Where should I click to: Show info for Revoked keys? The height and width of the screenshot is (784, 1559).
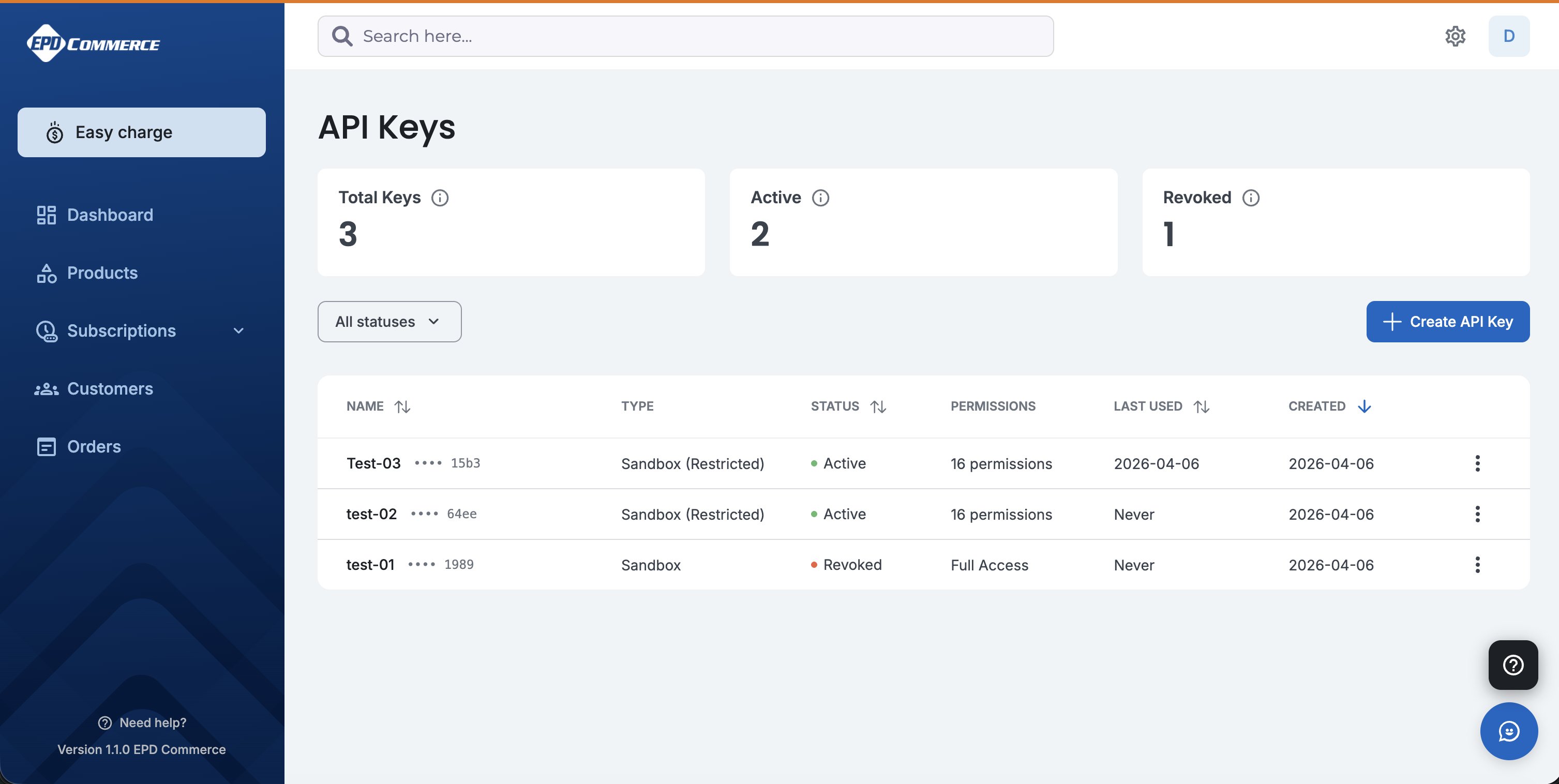1251,198
